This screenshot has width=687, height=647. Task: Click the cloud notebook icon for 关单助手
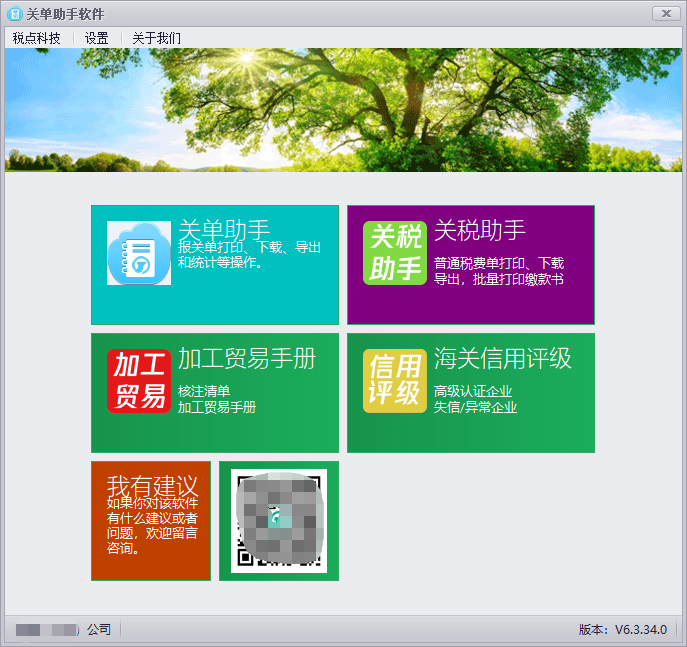[139, 254]
